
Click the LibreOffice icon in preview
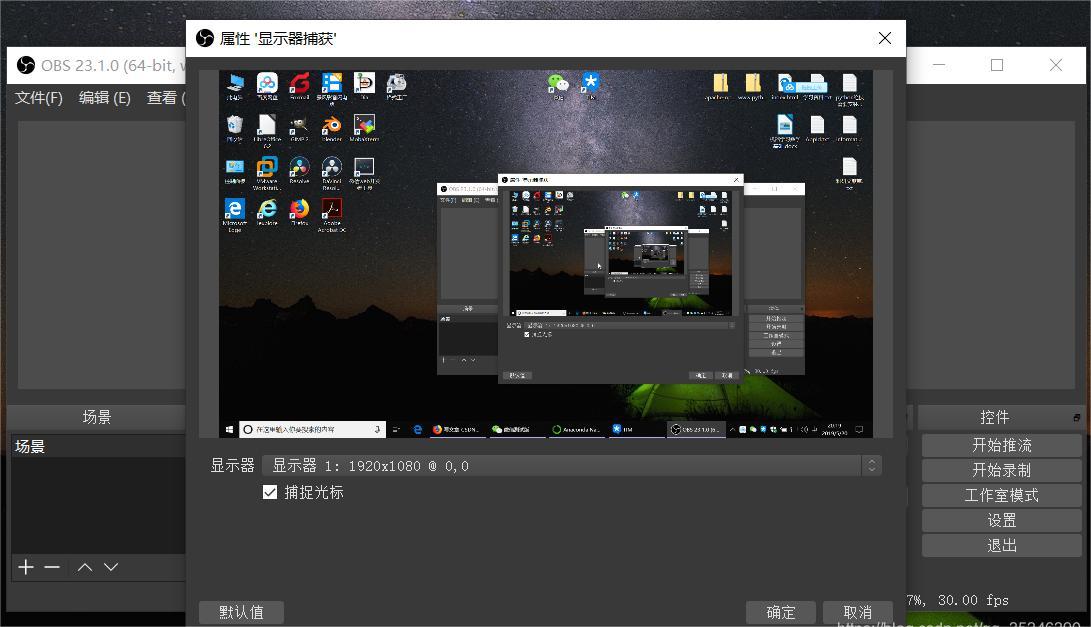267,131
